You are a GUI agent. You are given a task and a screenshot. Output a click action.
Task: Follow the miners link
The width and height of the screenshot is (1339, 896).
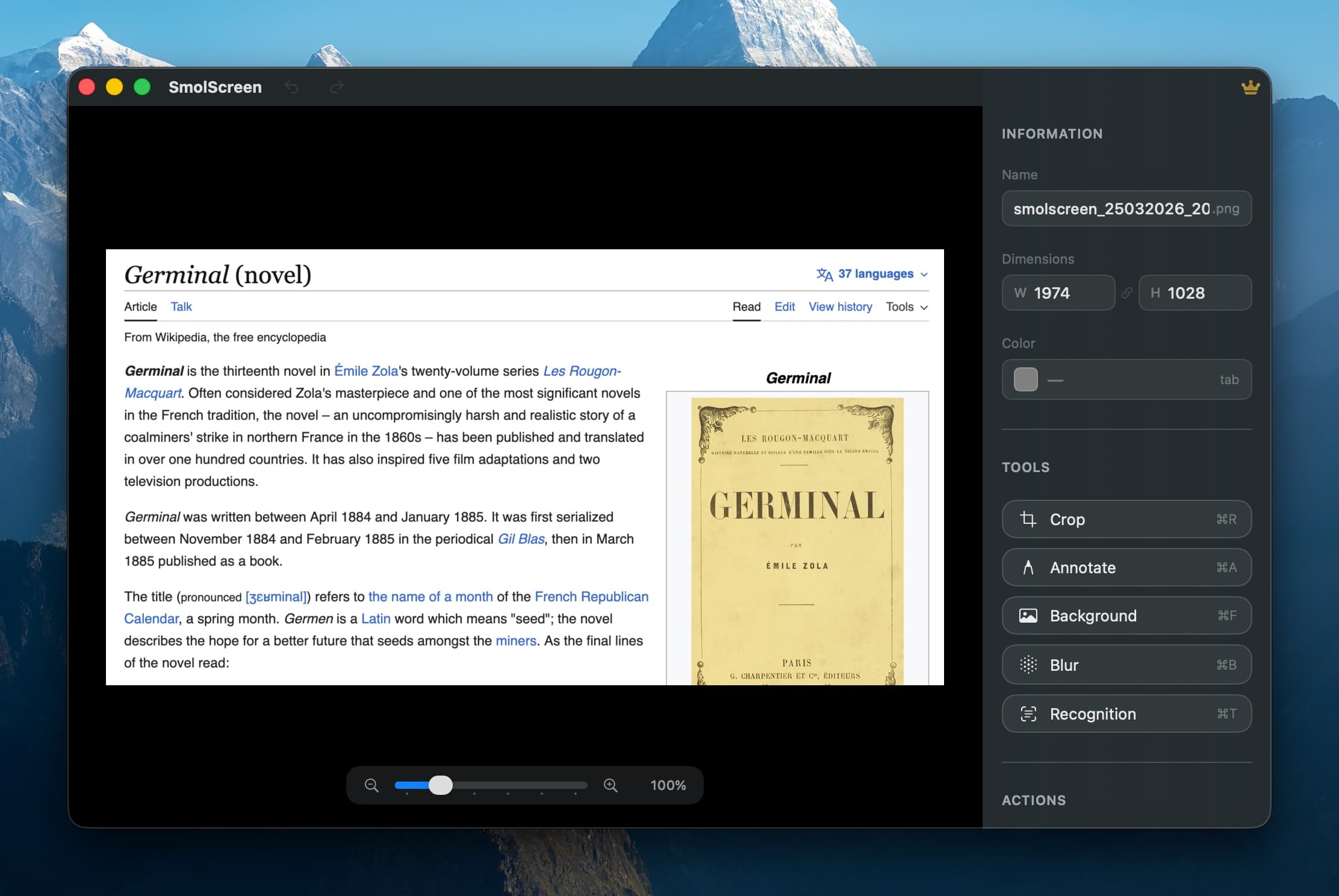point(516,641)
